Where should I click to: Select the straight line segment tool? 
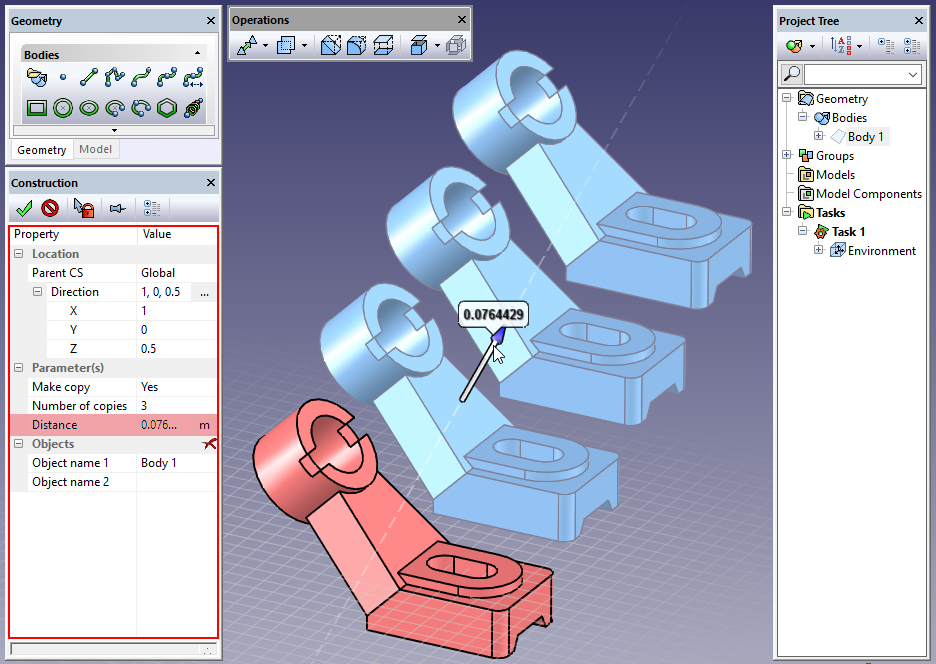[89, 77]
